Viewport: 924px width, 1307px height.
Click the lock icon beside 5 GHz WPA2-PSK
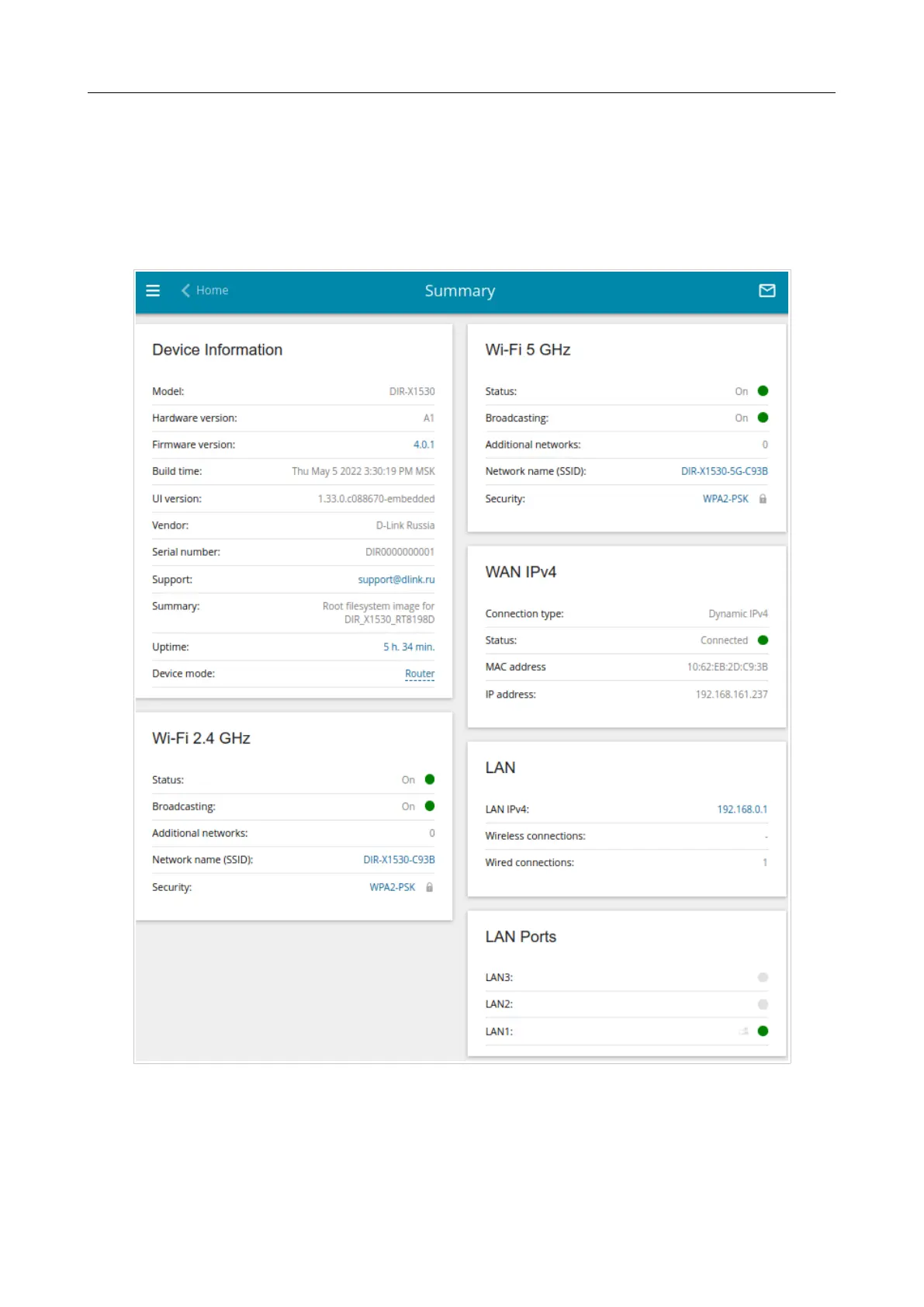[x=763, y=499]
